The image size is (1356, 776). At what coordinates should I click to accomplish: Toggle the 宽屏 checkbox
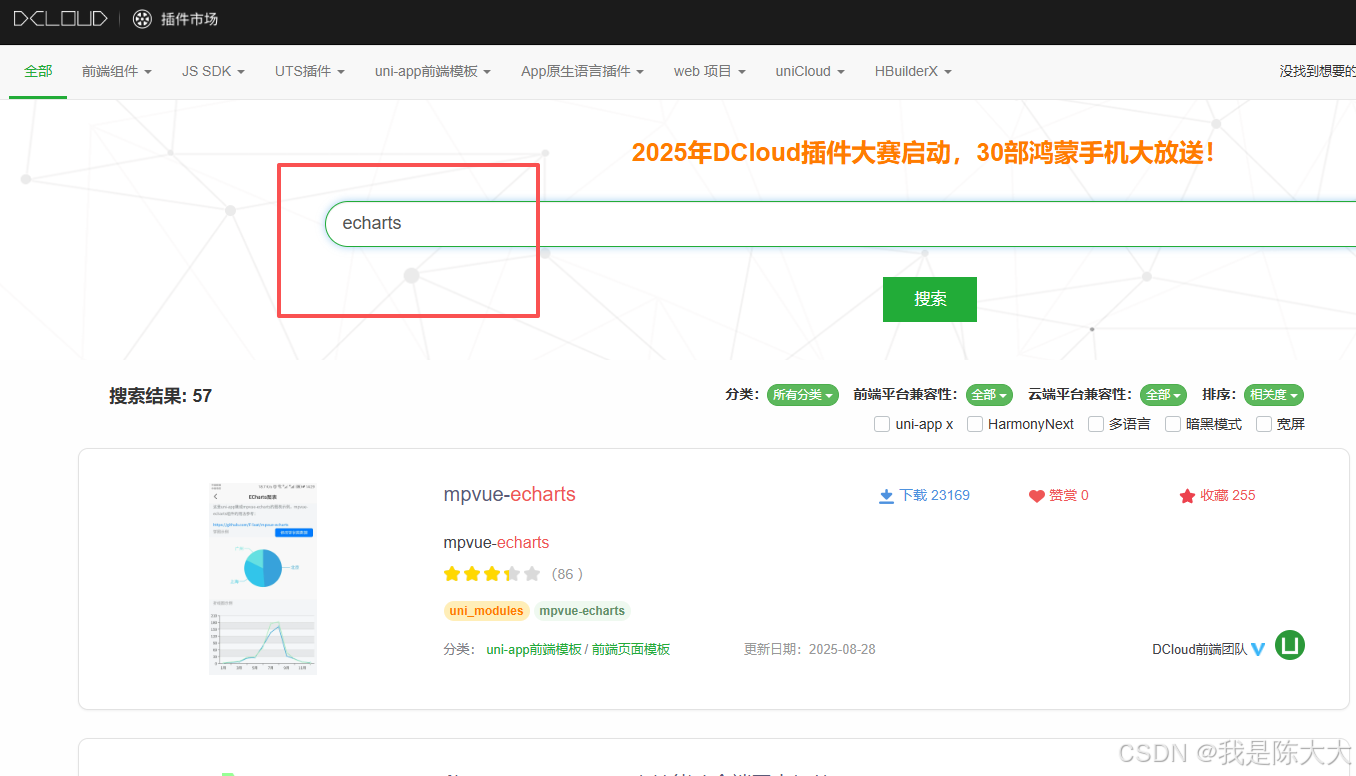pyautogui.click(x=1264, y=424)
